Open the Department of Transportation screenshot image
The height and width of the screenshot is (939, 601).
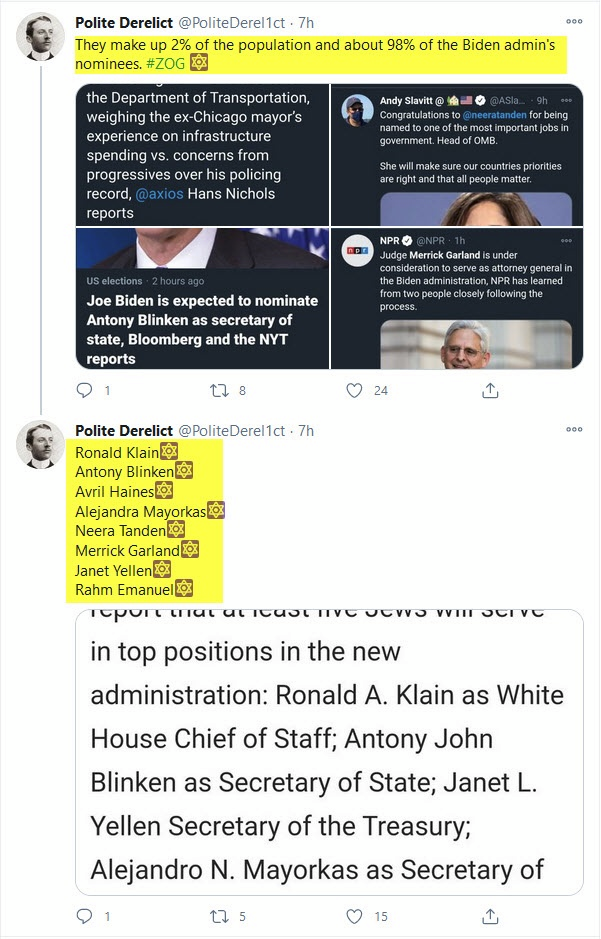coord(203,155)
